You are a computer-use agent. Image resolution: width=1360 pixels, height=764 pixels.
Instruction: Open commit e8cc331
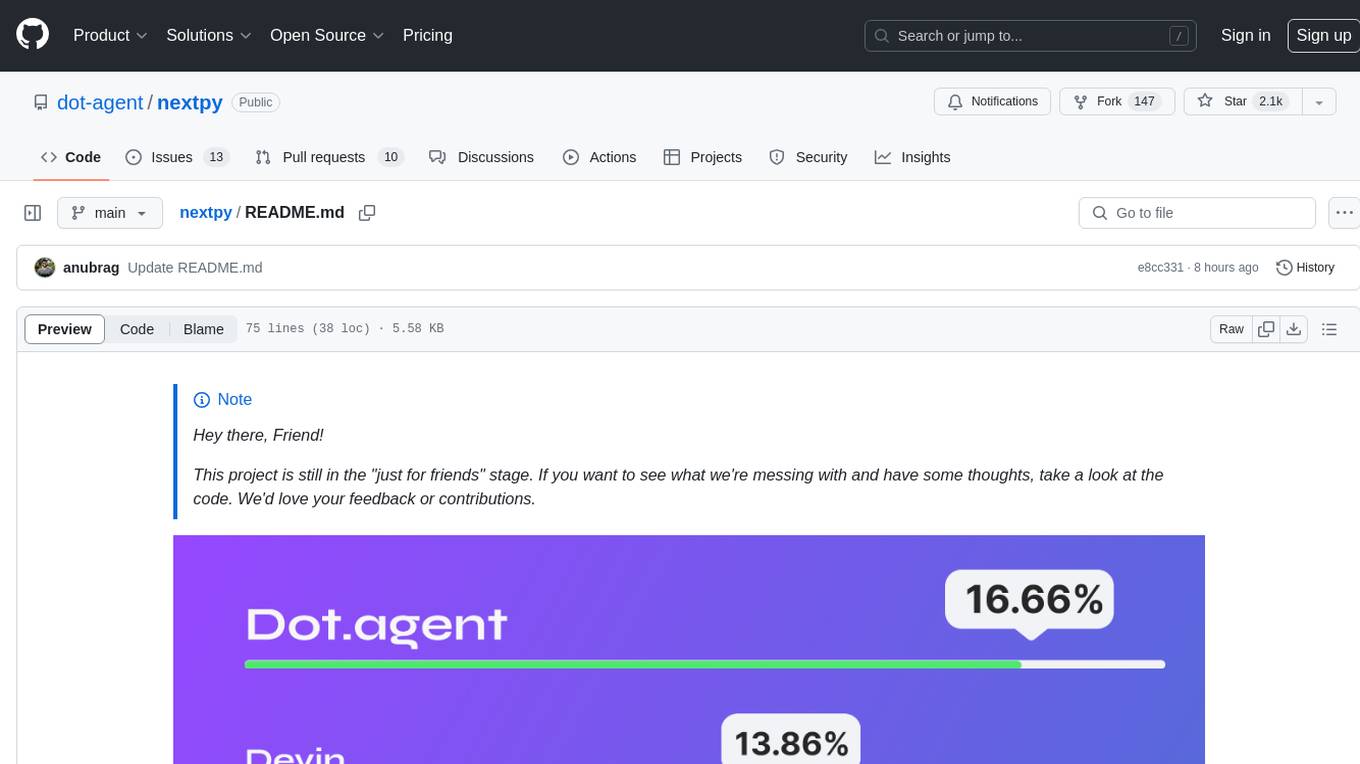1160,268
